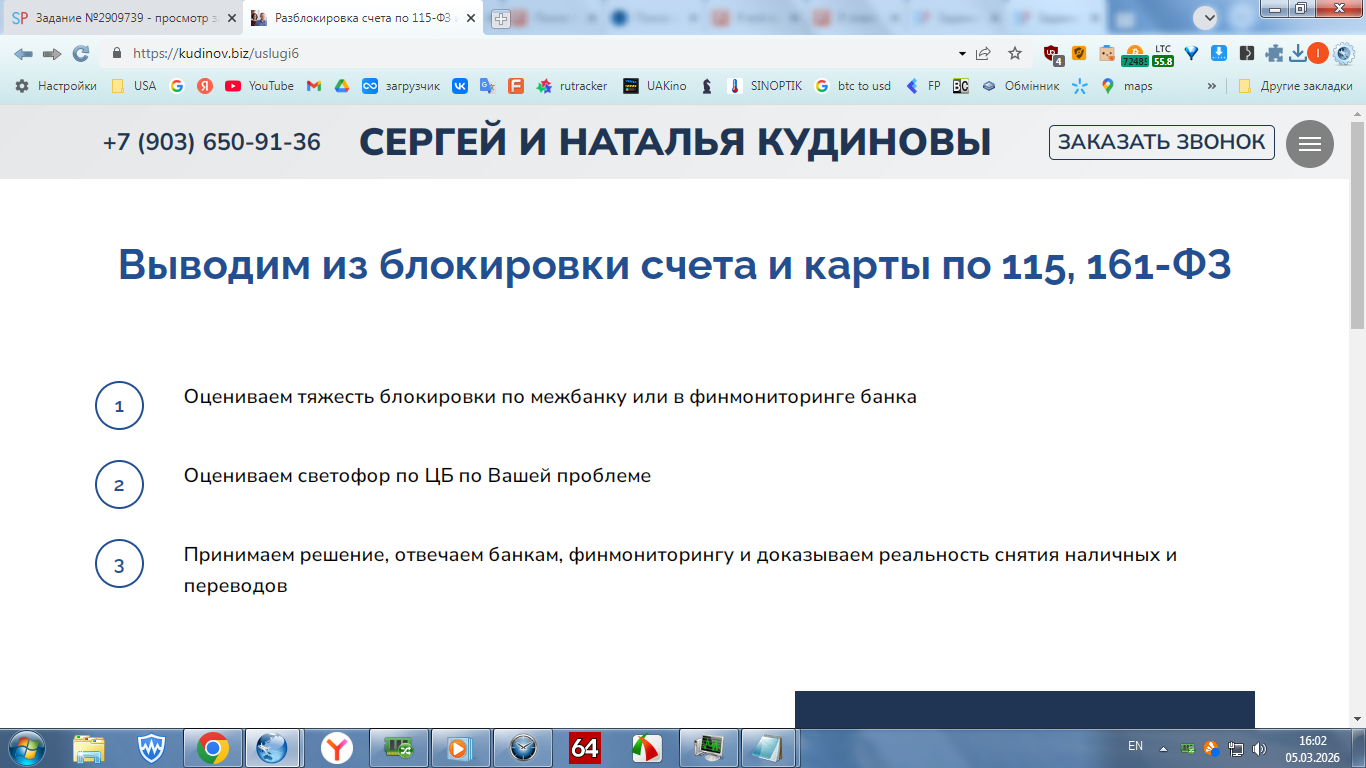Open Windows Explorer from the taskbar

[89, 747]
